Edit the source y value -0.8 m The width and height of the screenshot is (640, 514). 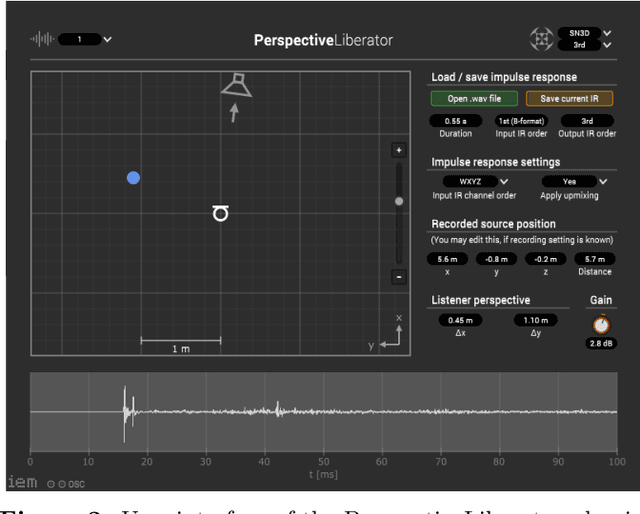(x=496, y=259)
